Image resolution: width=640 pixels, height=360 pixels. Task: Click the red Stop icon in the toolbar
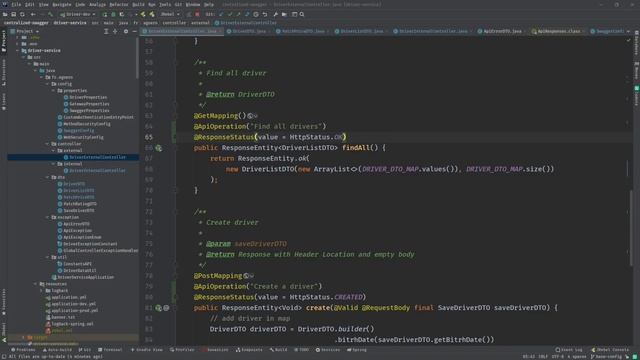tap(197, 14)
